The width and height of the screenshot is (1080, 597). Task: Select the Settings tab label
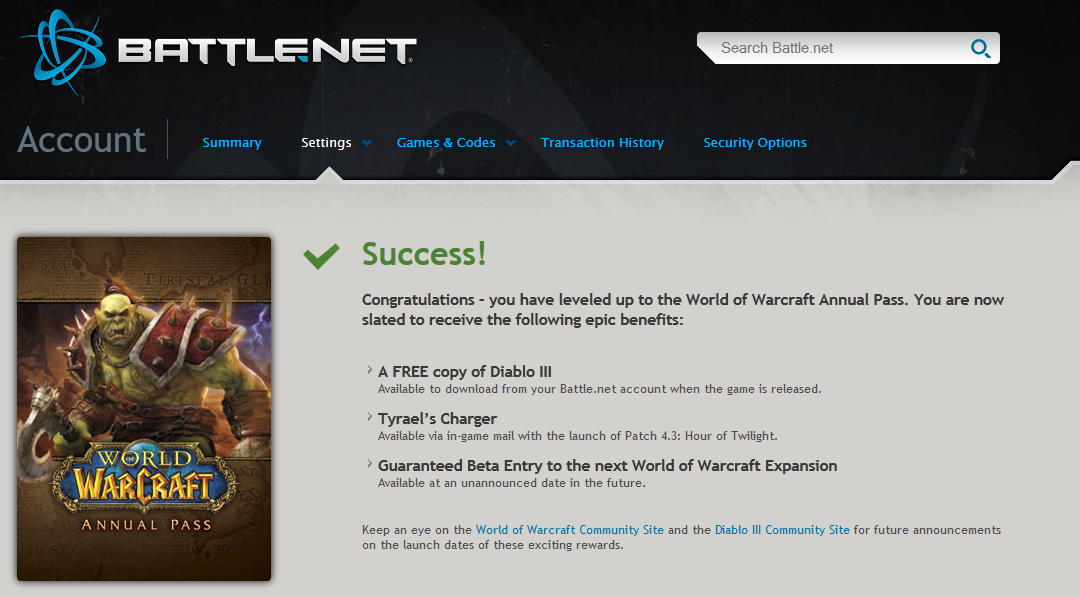pos(326,143)
